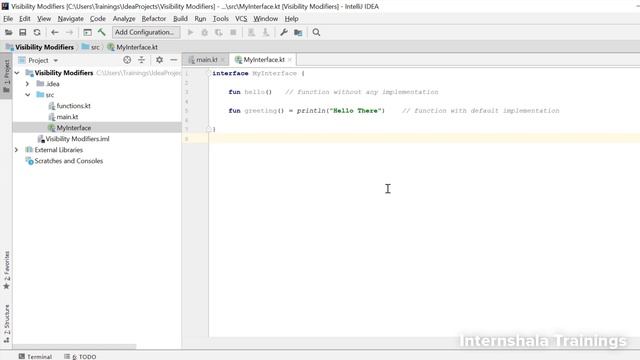Viewport: 640px width, 360px height.
Task: Click the Run with Coverage icon
Action: pos(219,32)
